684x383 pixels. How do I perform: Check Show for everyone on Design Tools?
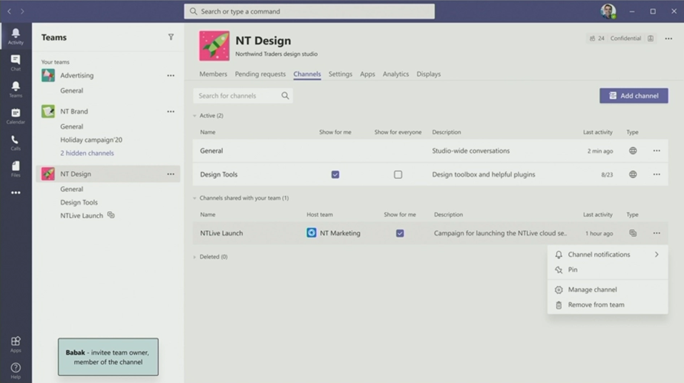(398, 174)
